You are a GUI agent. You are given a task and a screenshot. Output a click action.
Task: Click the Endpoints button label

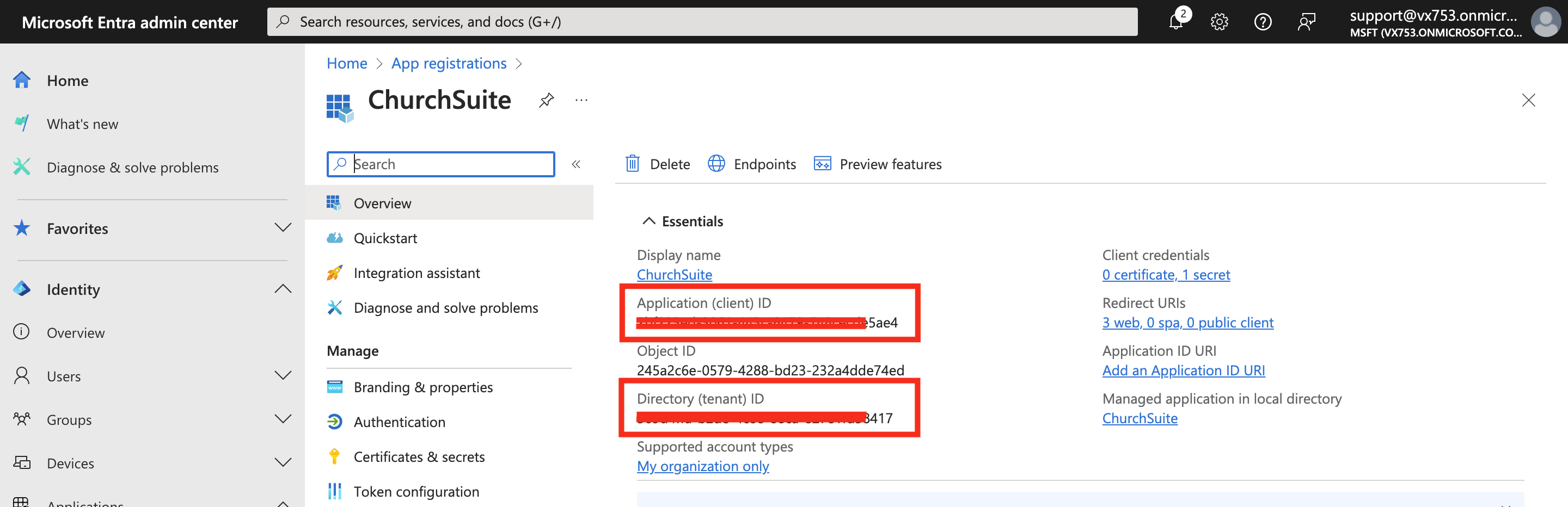pos(764,164)
